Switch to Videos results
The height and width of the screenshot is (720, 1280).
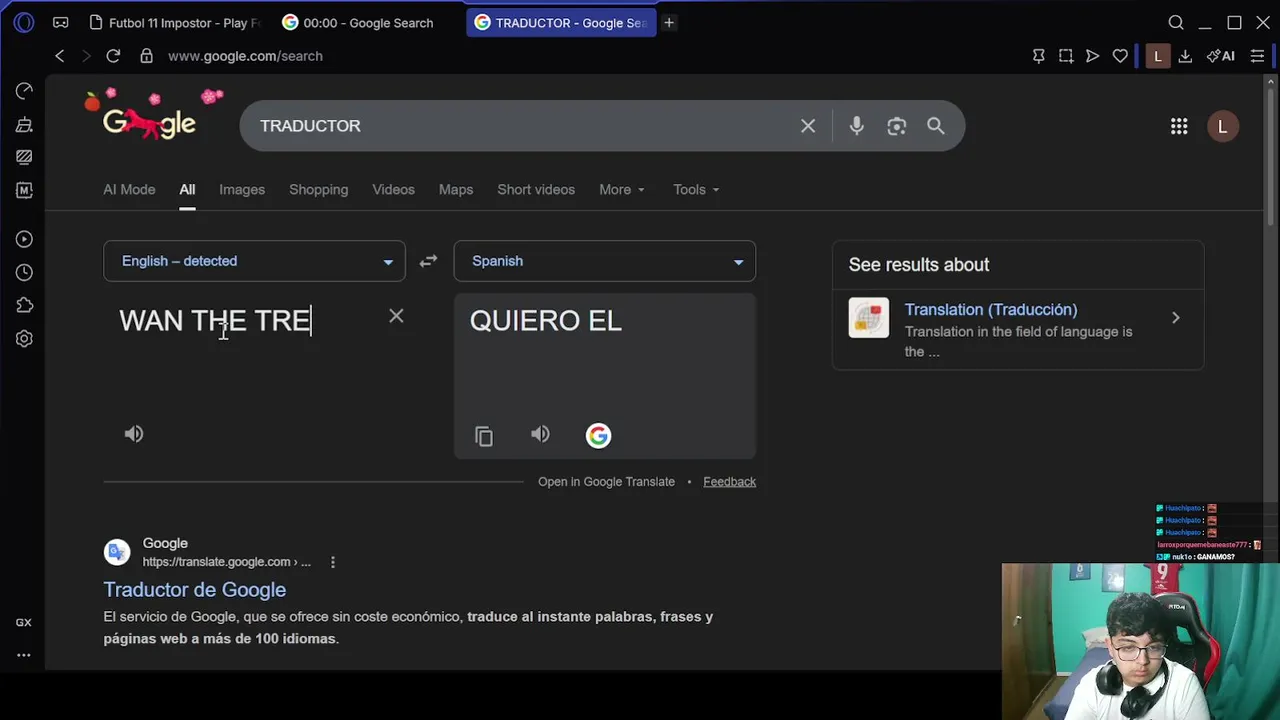(393, 189)
